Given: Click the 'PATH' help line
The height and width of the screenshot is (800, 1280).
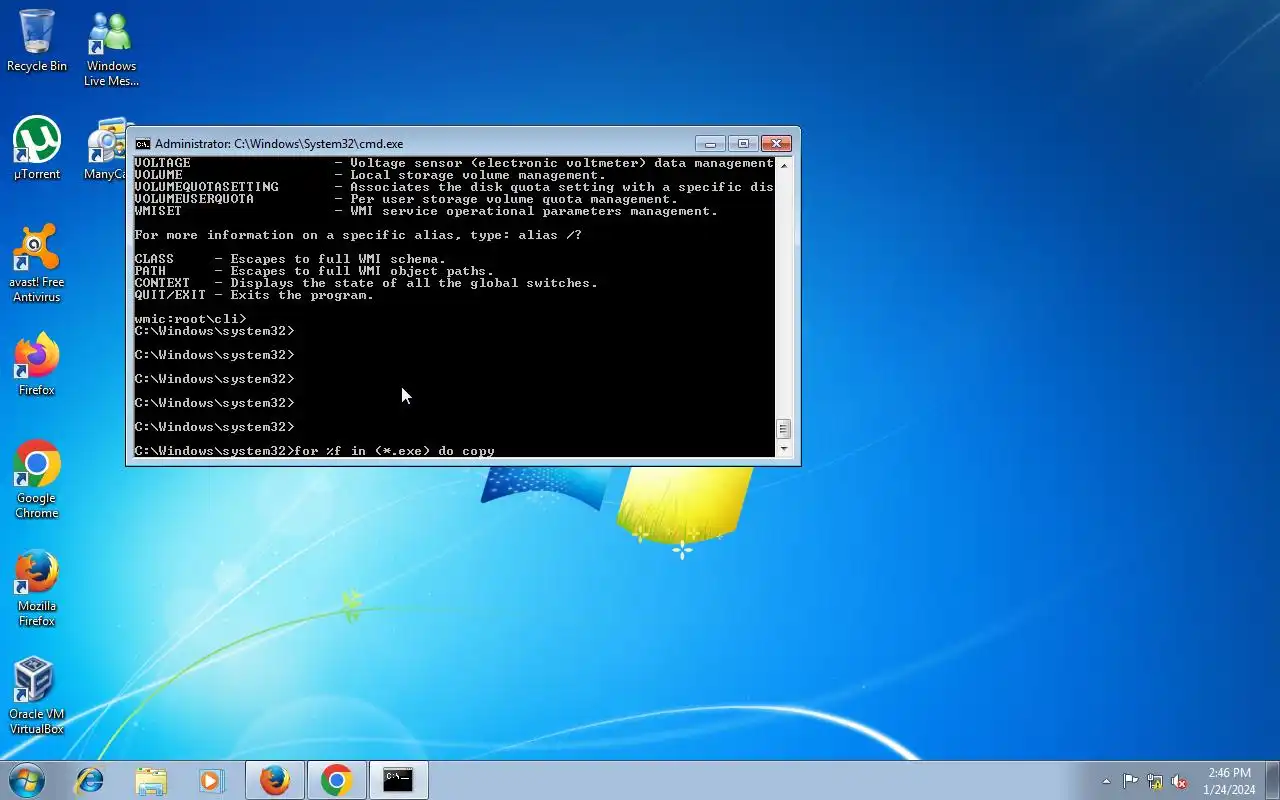Looking at the screenshot, I should point(314,271).
